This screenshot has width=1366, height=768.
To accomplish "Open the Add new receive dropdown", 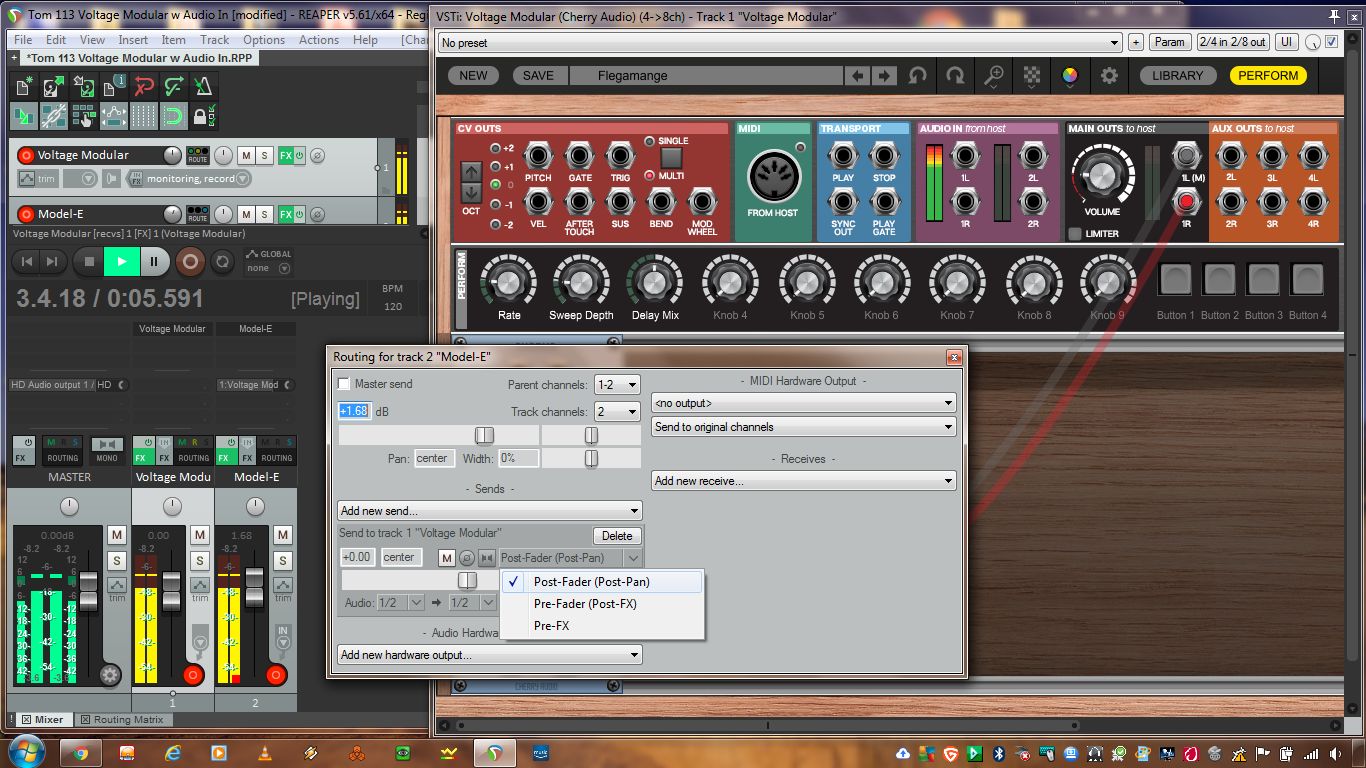I will click(x=804, y=481).
